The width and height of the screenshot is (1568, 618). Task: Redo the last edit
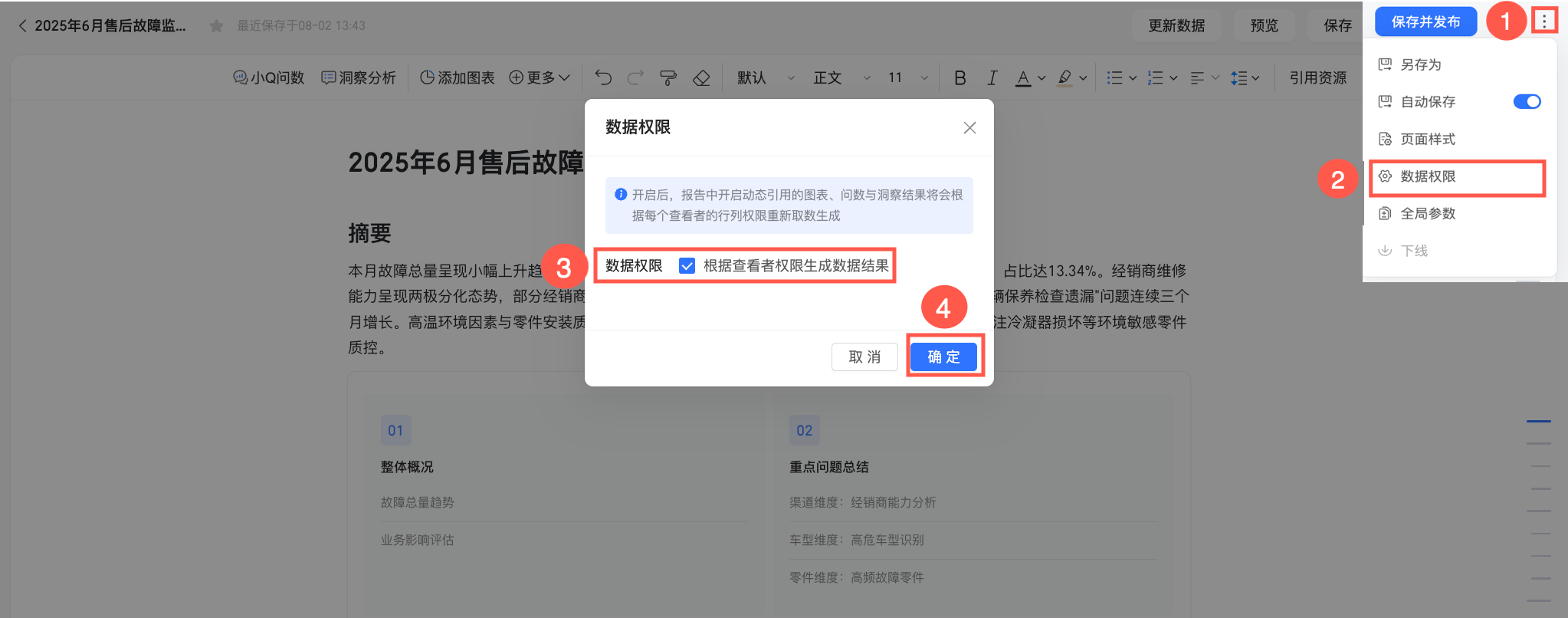click(635, 77)
